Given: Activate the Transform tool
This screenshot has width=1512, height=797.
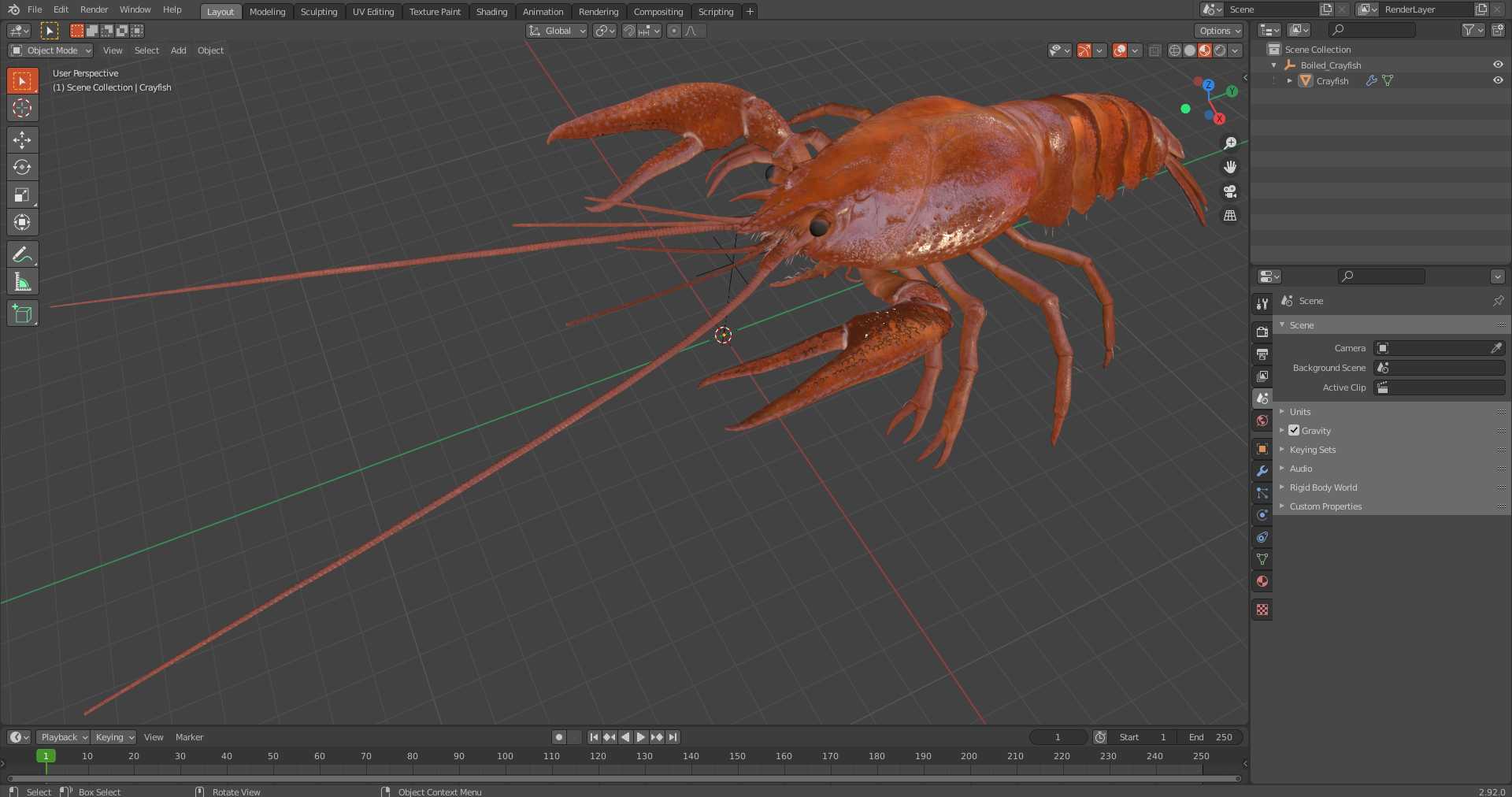Looking at the screenshot, I should [x=22, y=222].
